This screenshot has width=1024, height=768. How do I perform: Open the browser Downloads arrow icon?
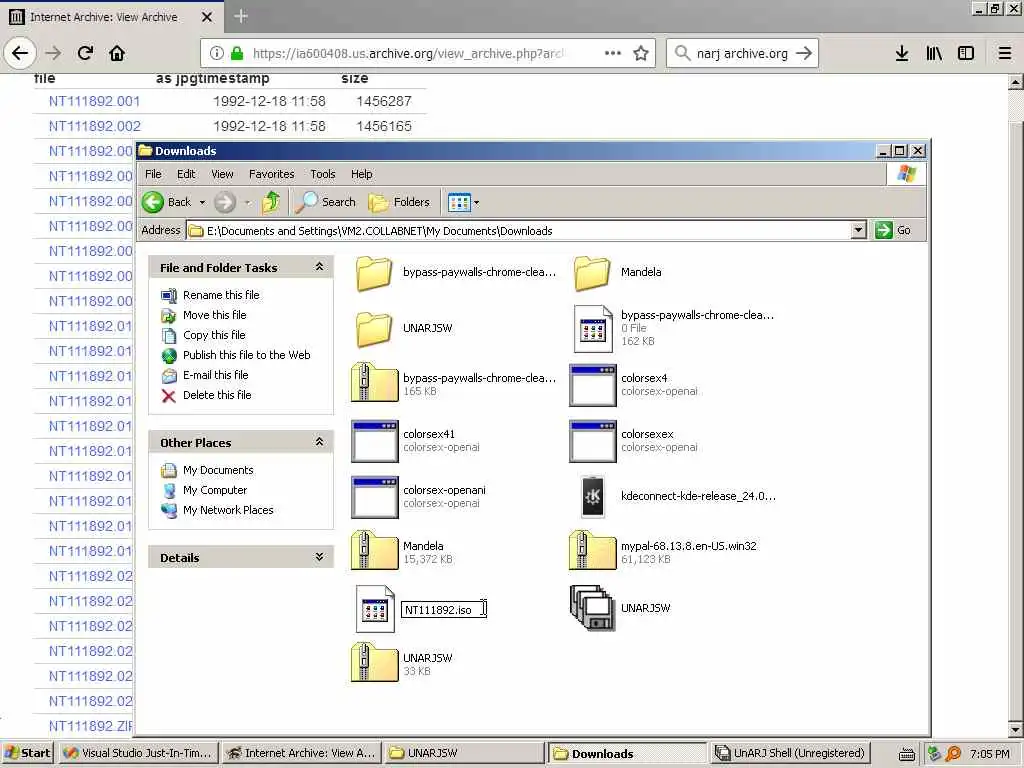[x=902, y=53]
